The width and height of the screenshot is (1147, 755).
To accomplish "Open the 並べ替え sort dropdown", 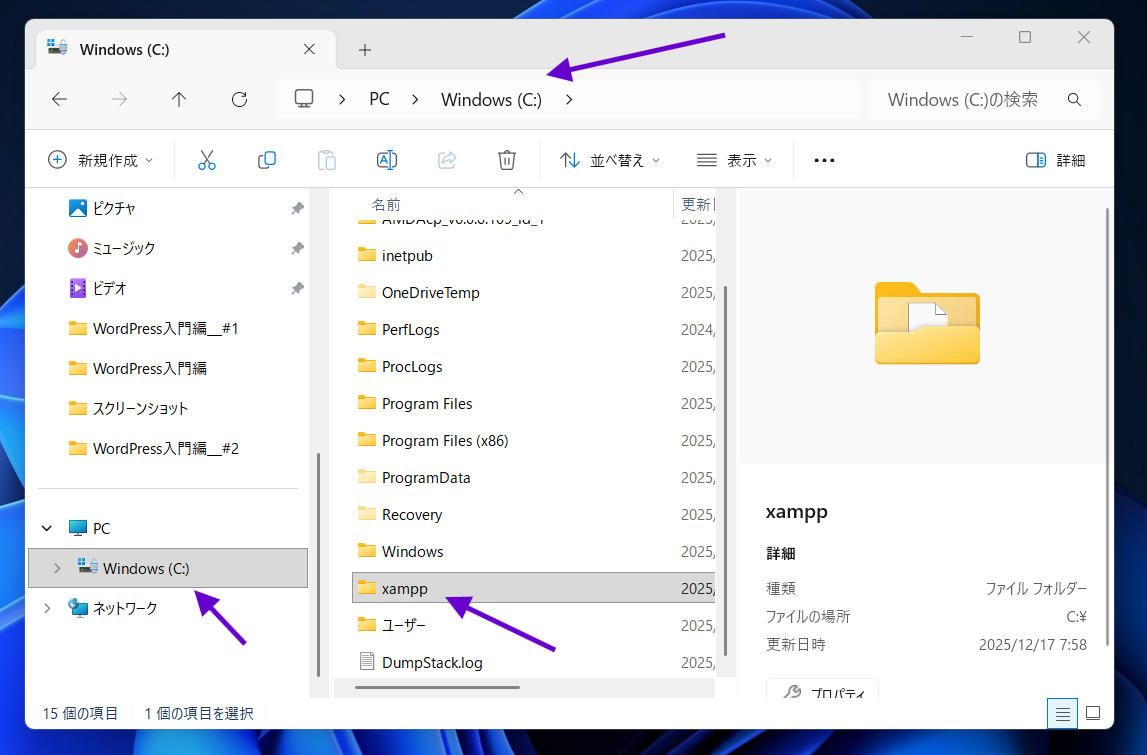I will click(610, 160).
